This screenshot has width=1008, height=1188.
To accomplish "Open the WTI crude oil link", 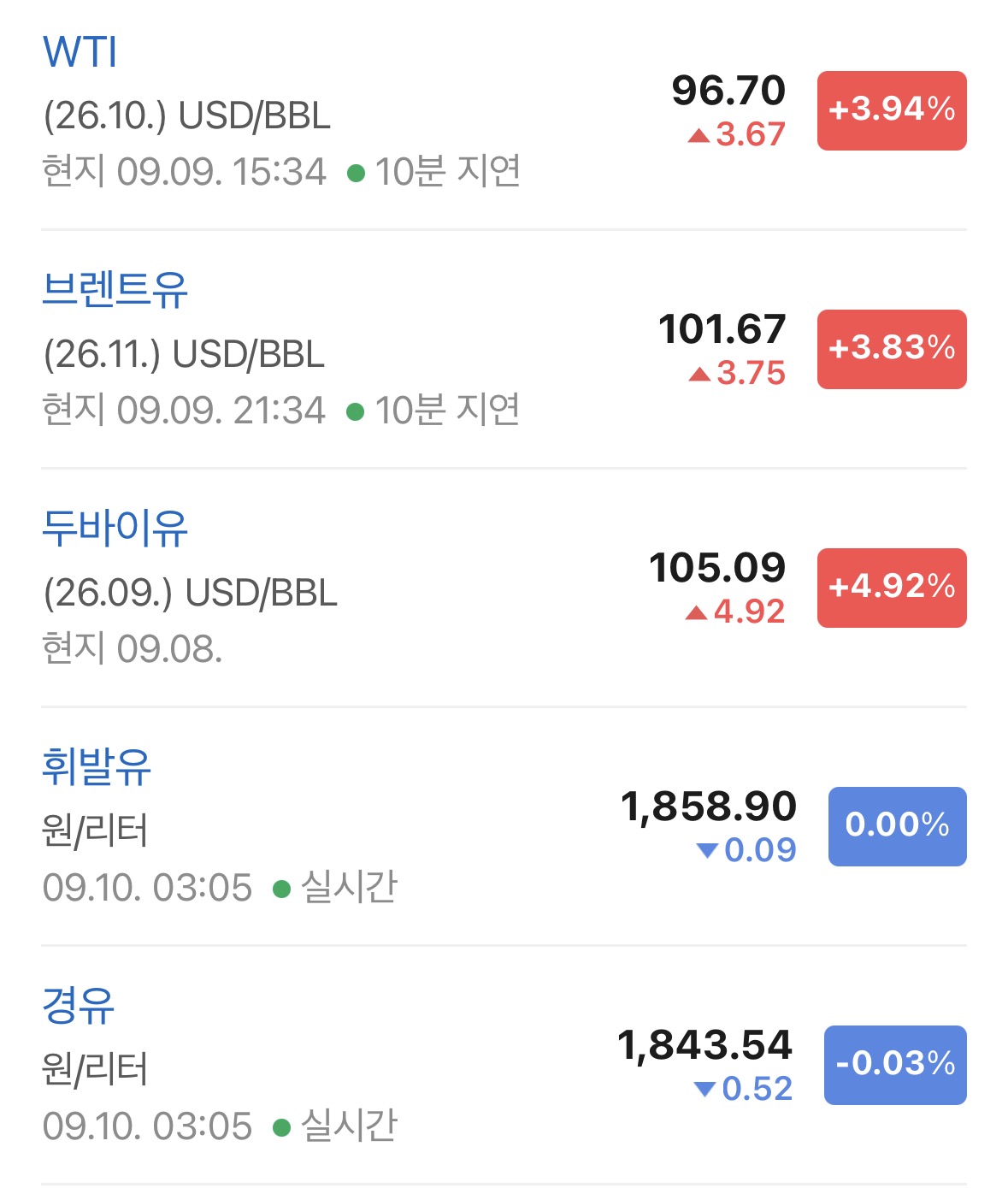I will click(80, 52).
